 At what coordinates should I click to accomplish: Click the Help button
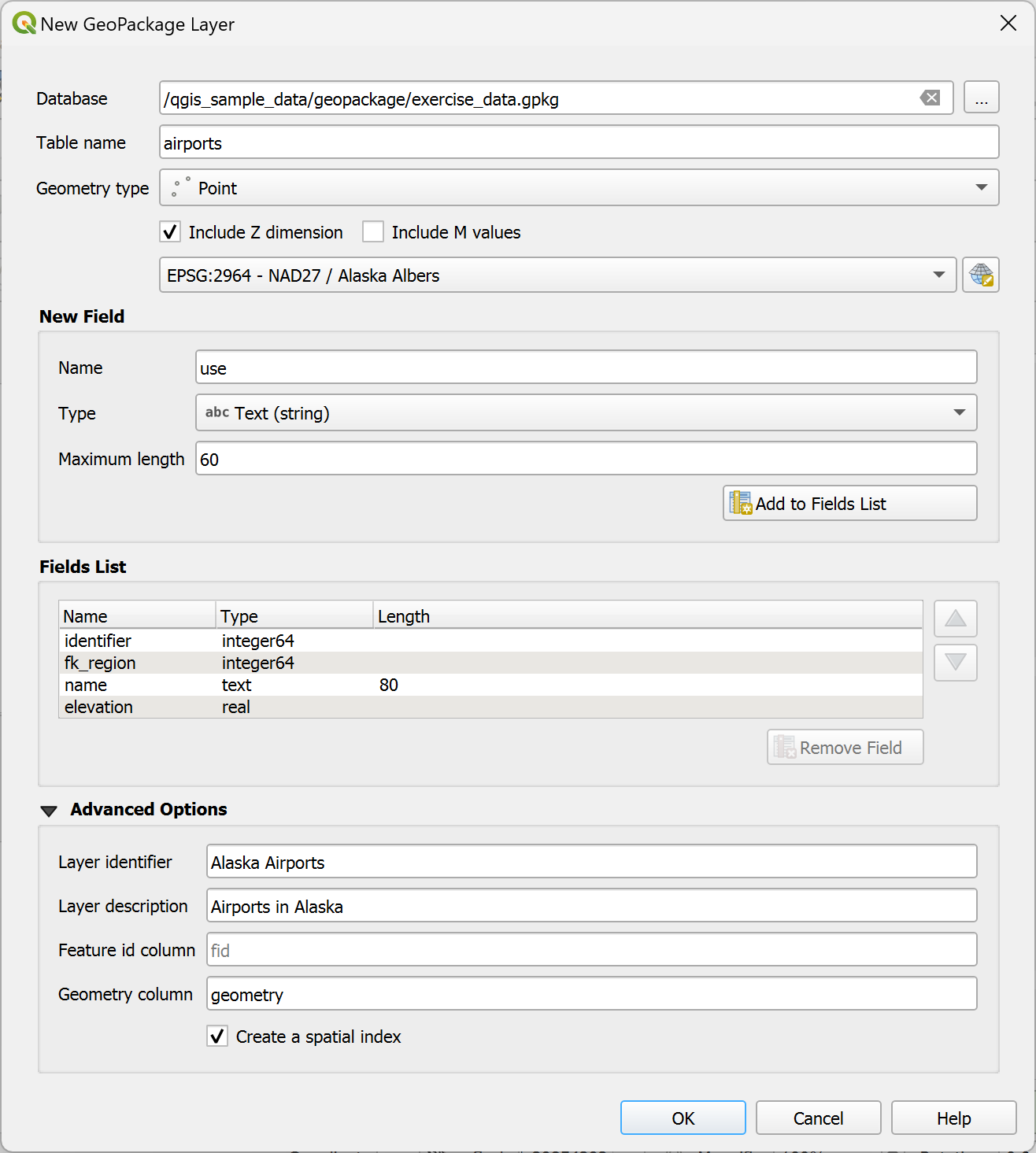pos(953,1118)
